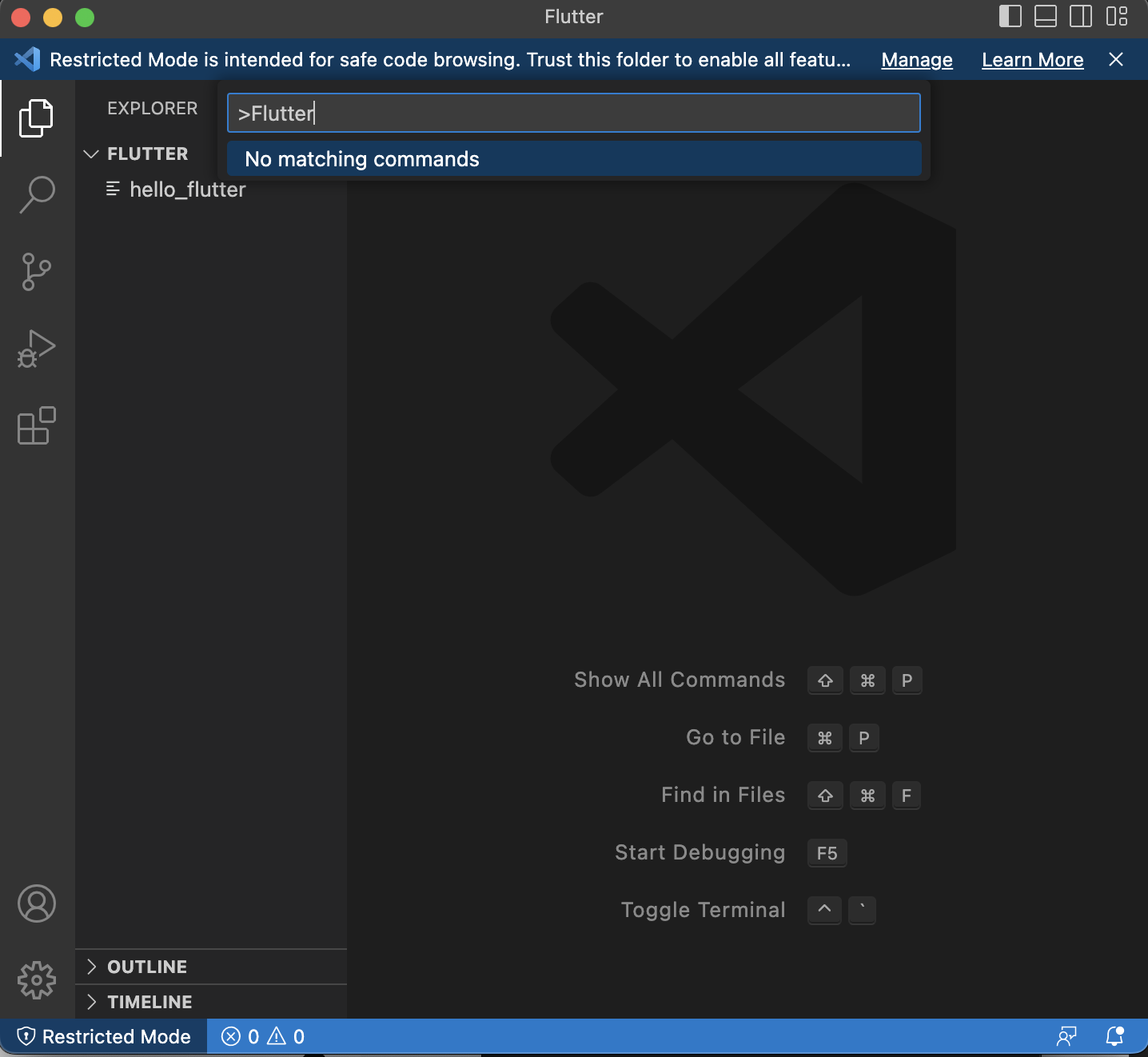The image size is (1148, 1057).
Task: Open the Search view in activity bar
Action: (37, 194)
